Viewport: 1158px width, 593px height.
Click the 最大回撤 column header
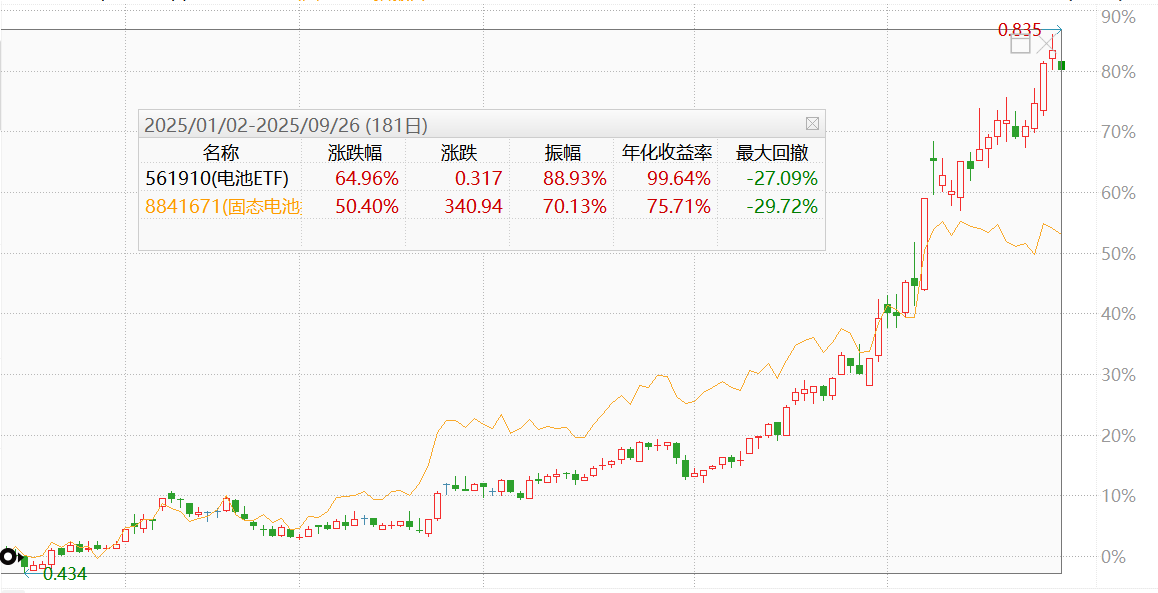pos(772,153)
